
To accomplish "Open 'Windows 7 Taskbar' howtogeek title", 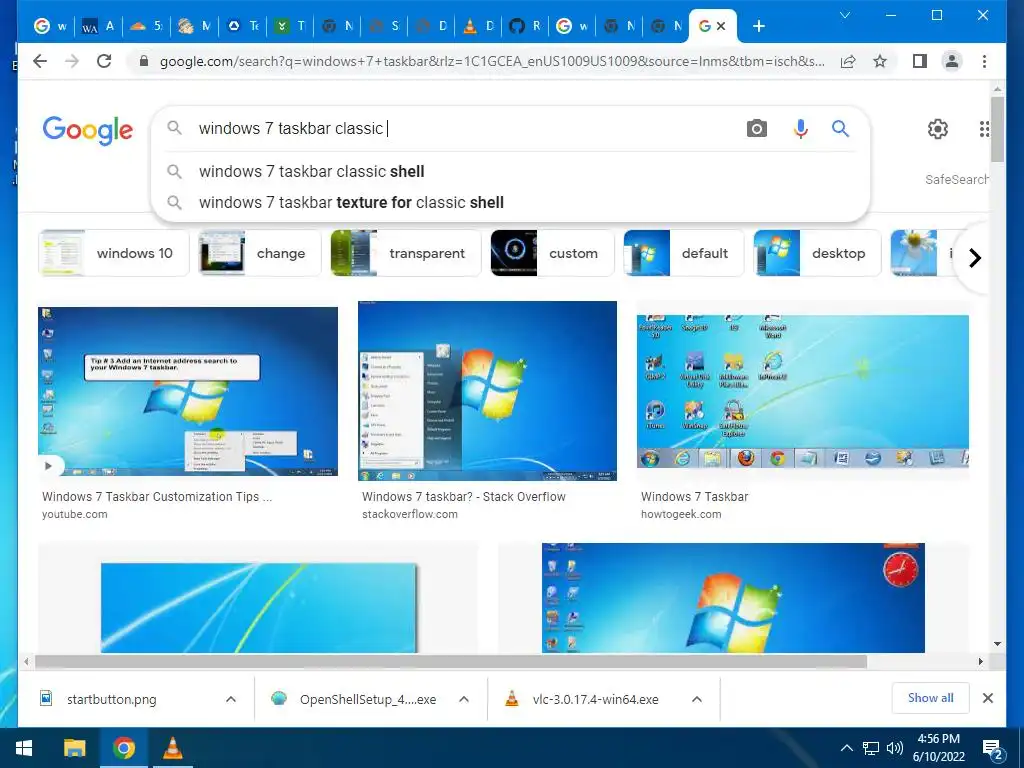I will click(694, 497).
